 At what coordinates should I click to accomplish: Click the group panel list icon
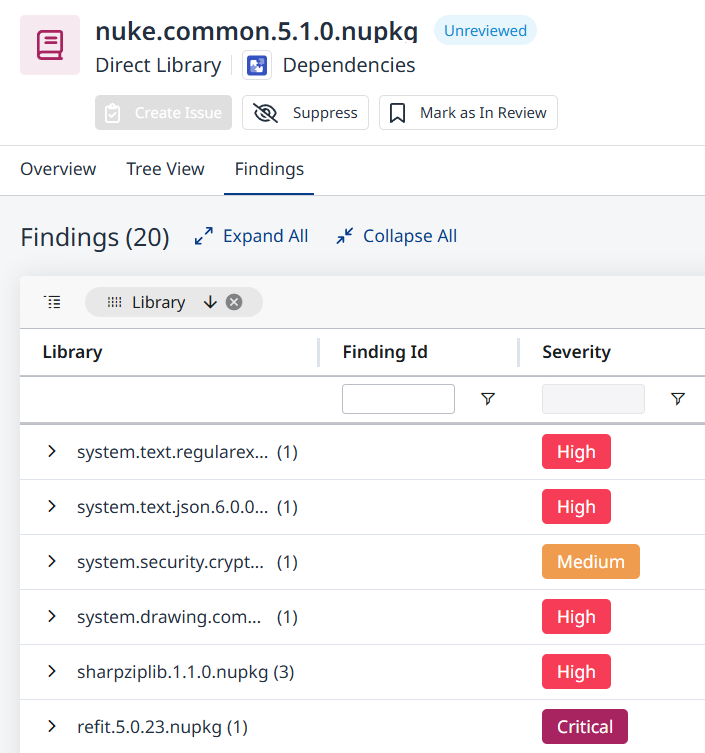pyautogui.click(x=52, y=302)
